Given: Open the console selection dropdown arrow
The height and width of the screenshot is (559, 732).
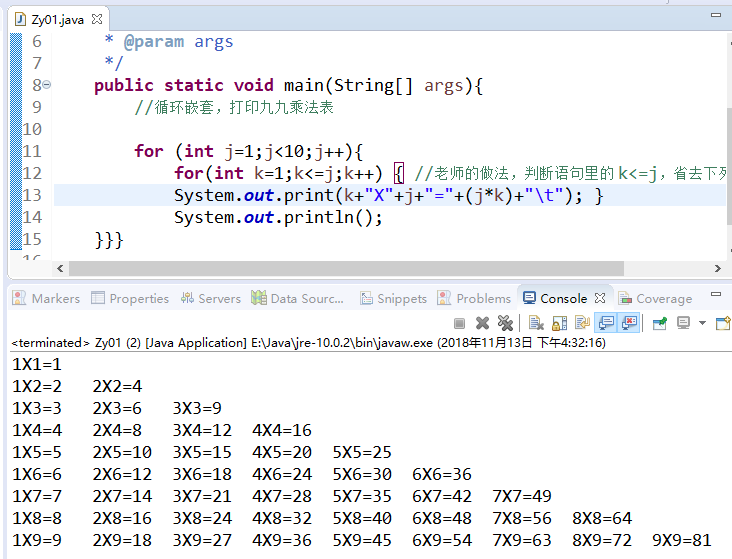Looking at the screenshot, I should point(702,323).
